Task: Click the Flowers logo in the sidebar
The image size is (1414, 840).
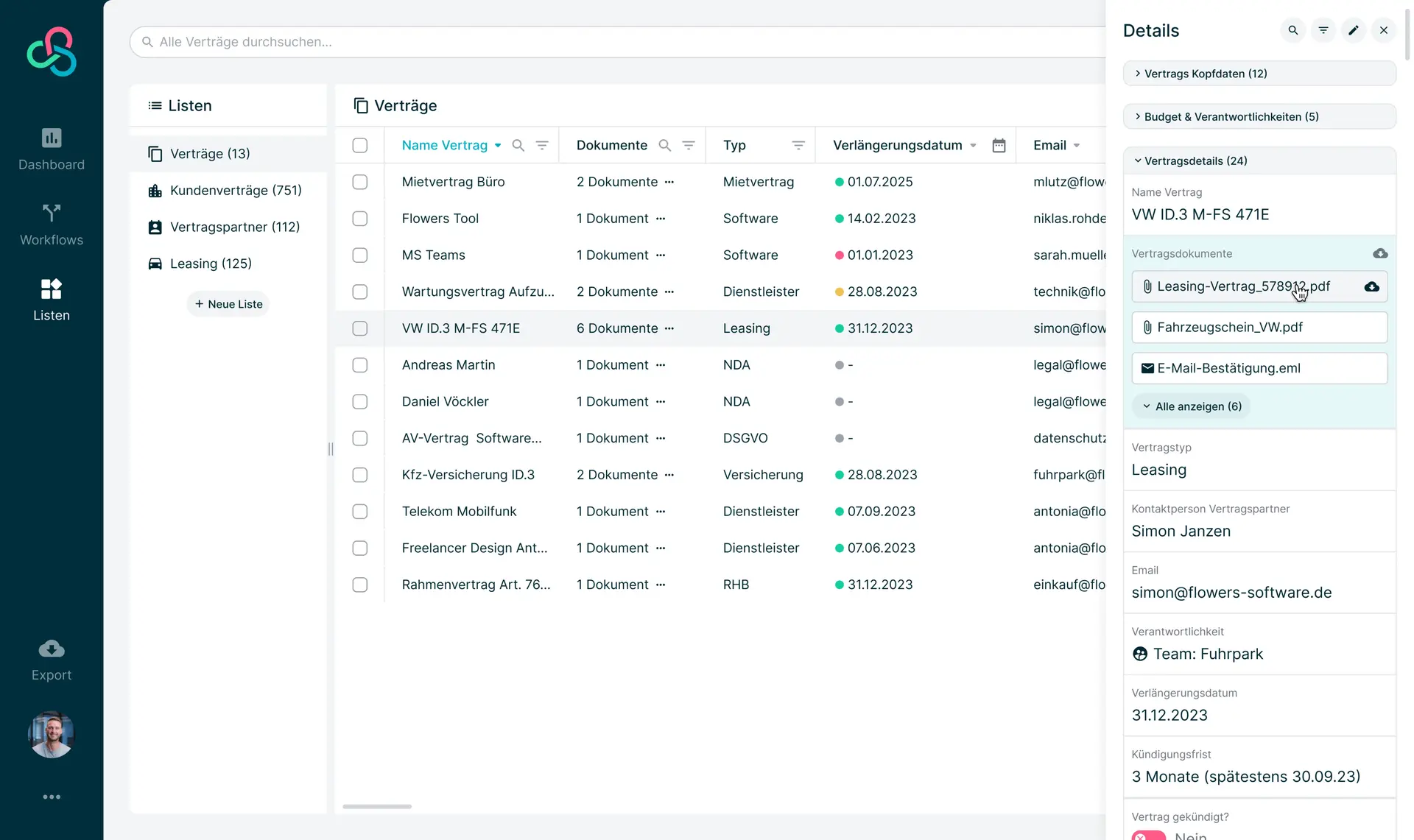Action: 52,52
